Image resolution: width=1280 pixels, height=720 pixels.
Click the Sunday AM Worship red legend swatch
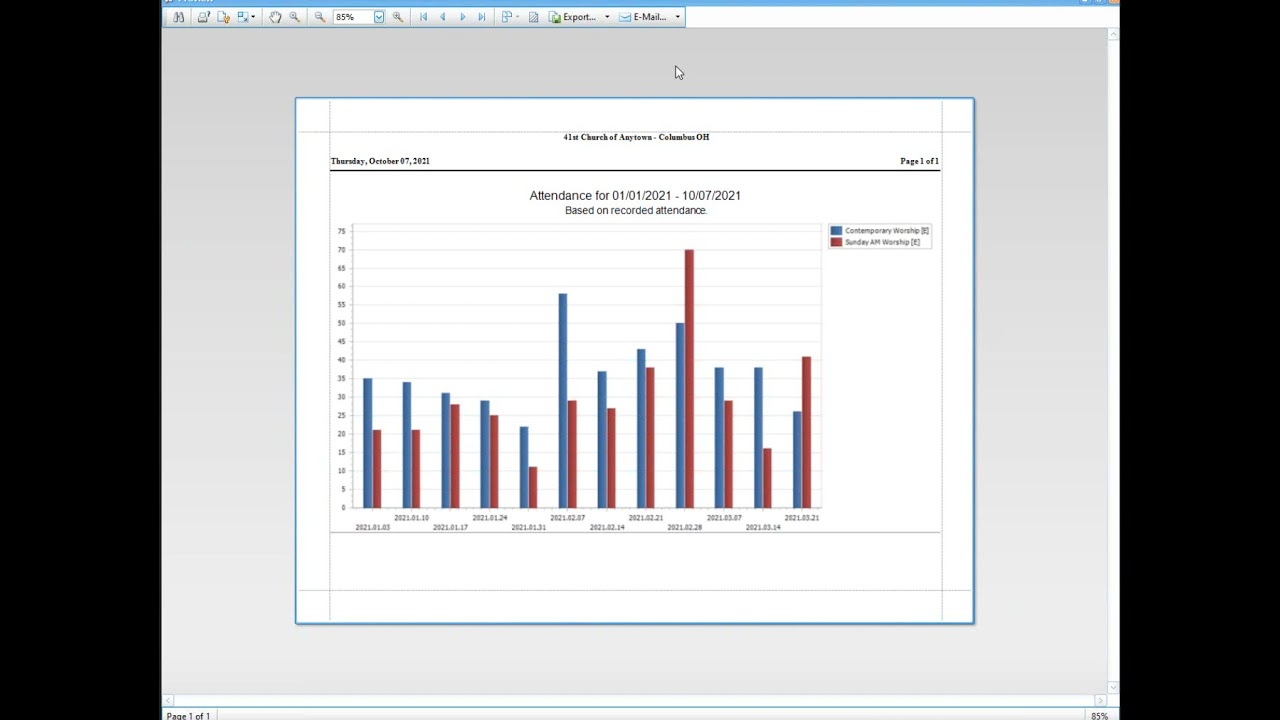(x=836, y=242)
